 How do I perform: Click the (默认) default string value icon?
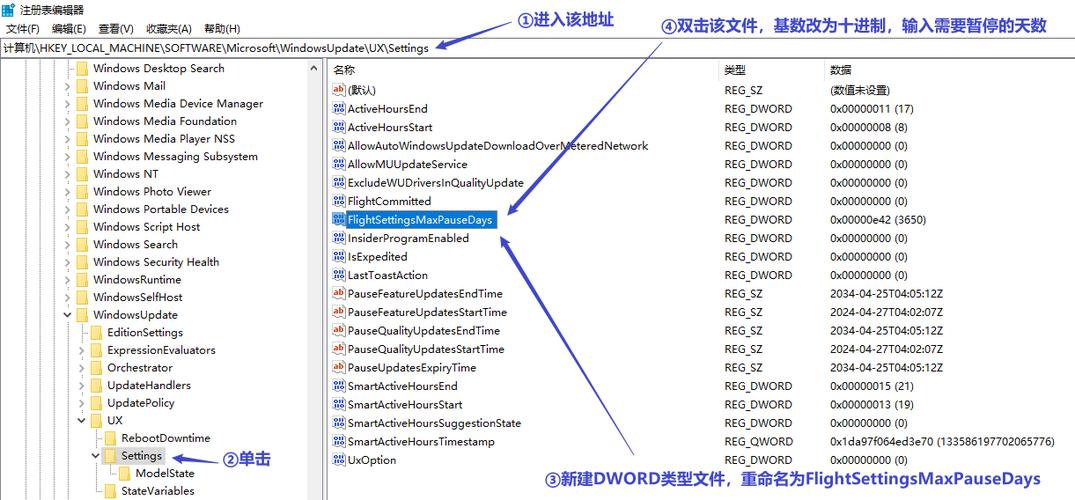tap(338, 90)
